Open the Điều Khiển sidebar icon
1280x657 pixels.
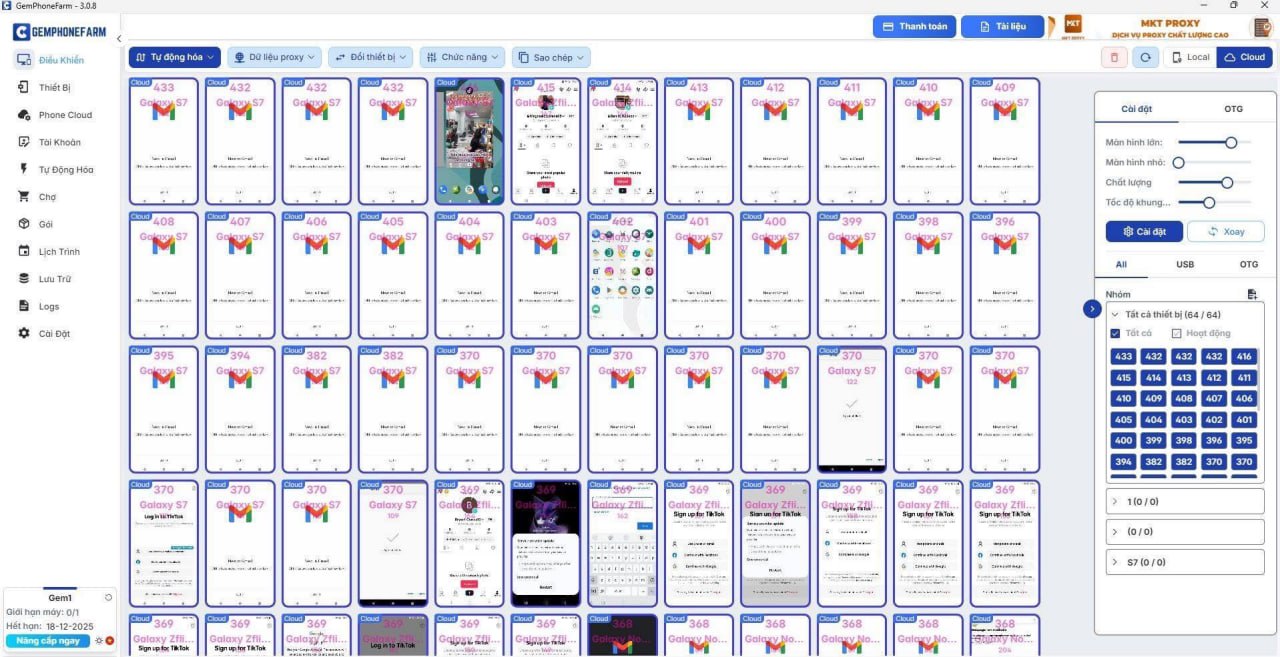(x=23, y=60)
